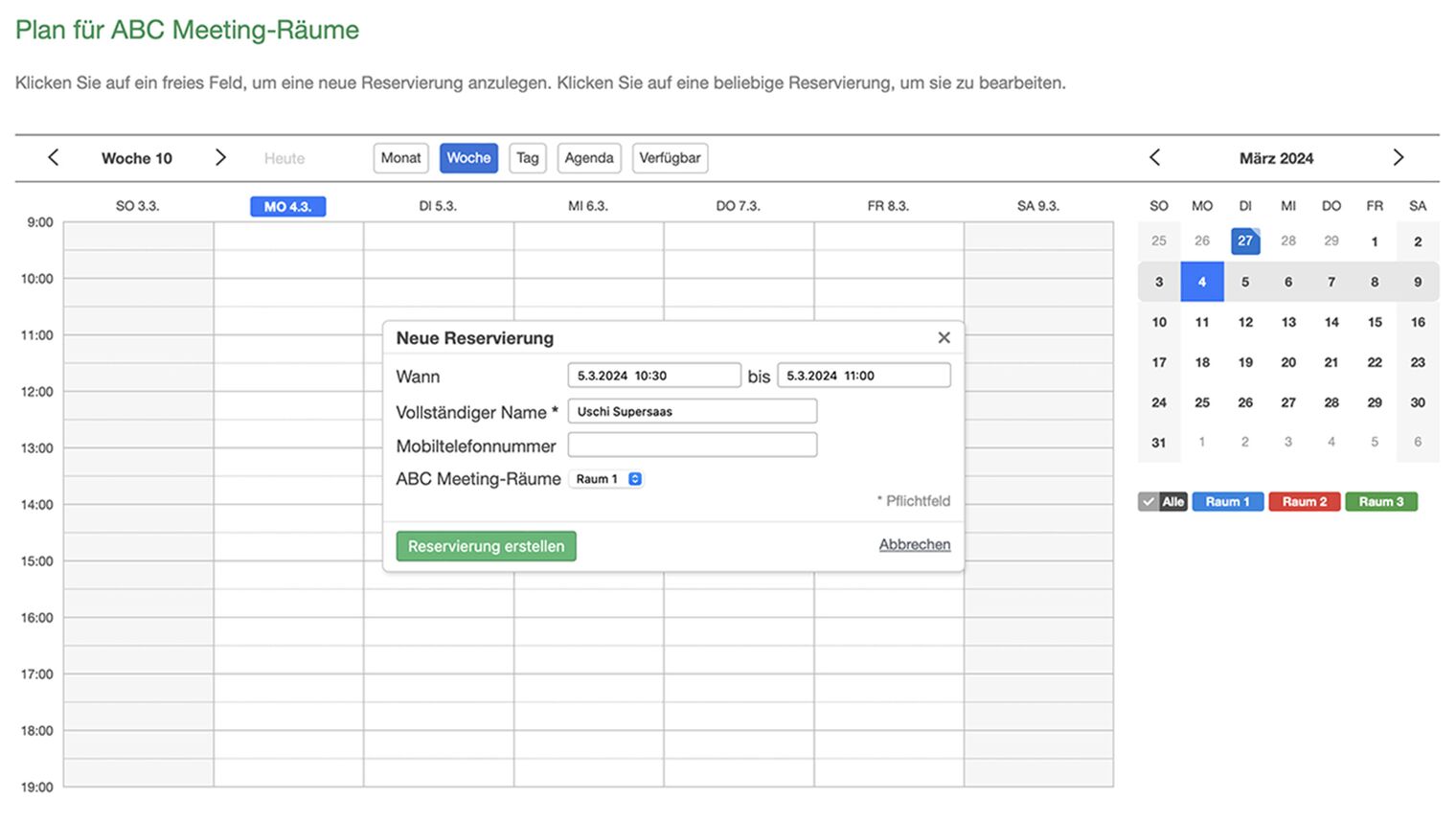Select the DI 5.3. column header

(x=438, y=206)
